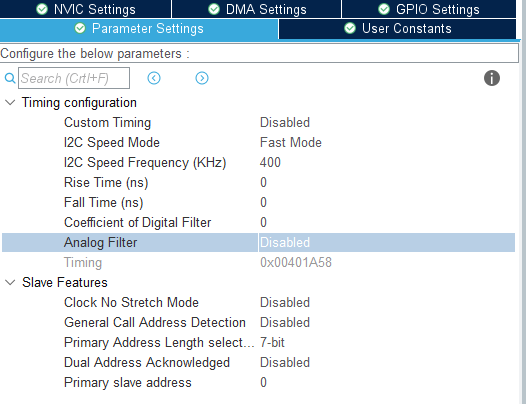Open the DMA Settings tab
Viewport: 526px width, 404px height.
click(257, 9)
